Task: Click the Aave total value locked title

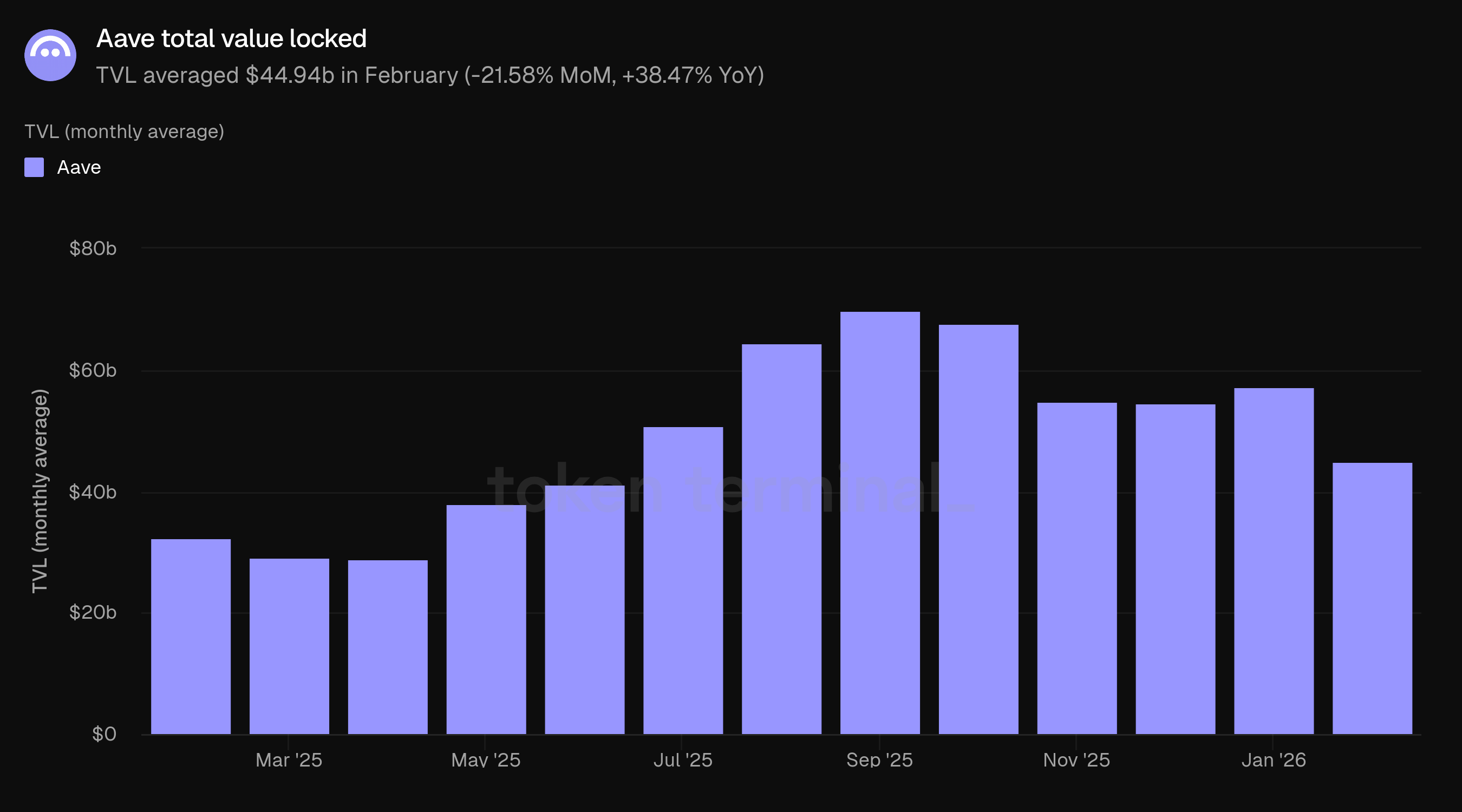Action: click(231, 38)
